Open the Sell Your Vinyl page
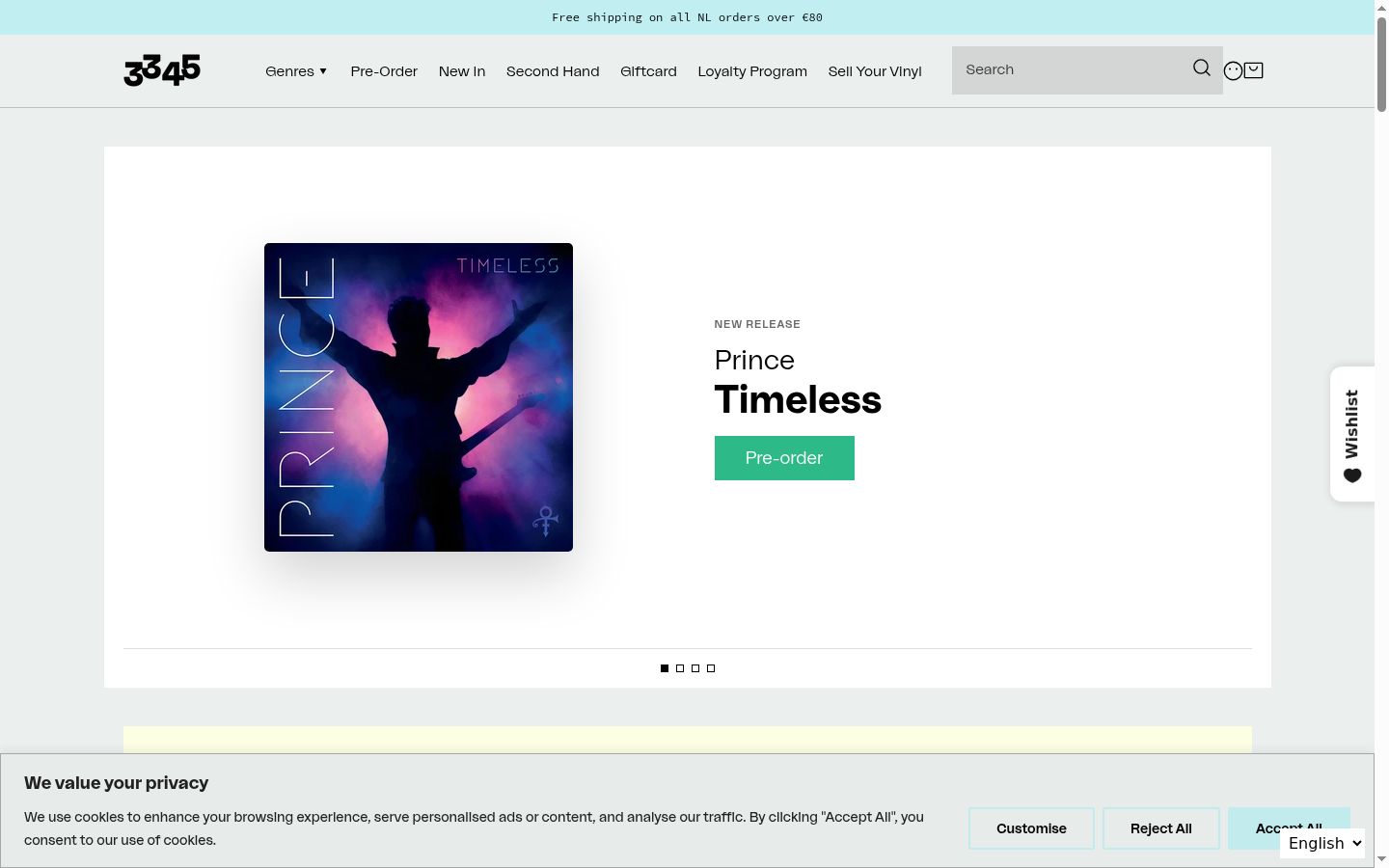 coord(875,71)
